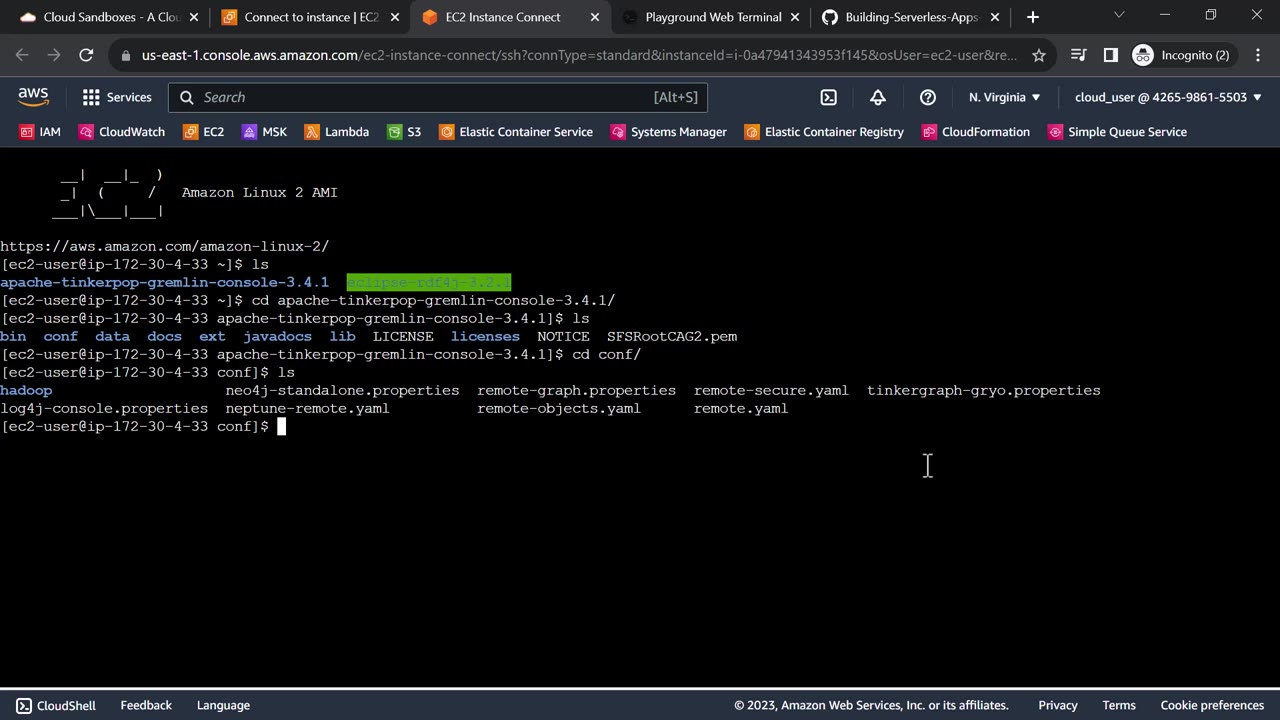Reload the page using refresh icon
This screenshot has width=1280, height=720.
(x=86, y=55)
